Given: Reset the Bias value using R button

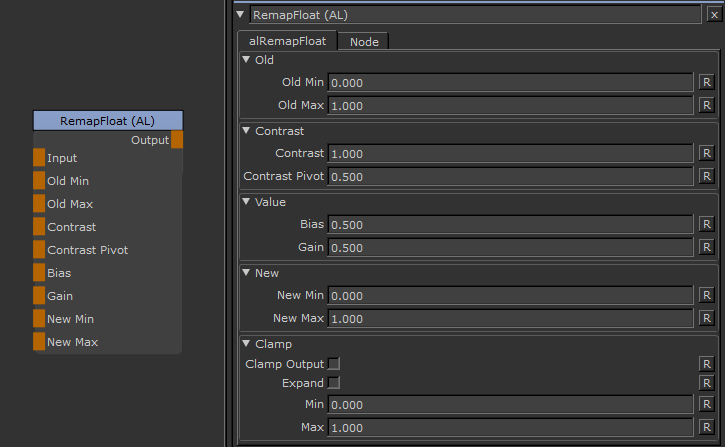Looking at the screenshot, I should pos(706,225).
